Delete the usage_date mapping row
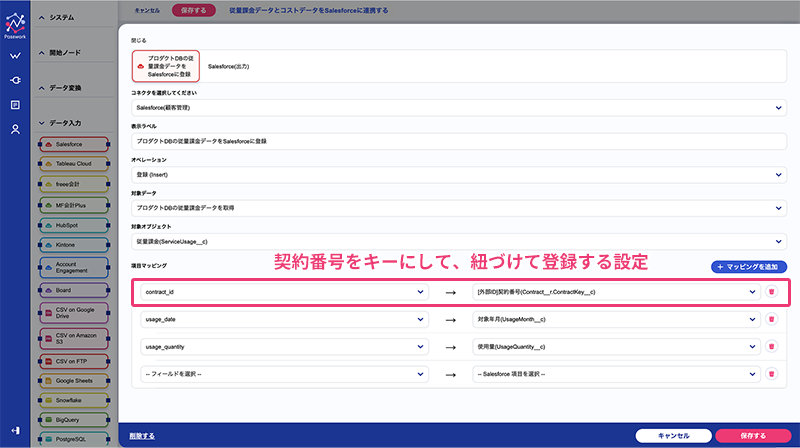 [771, 319]
